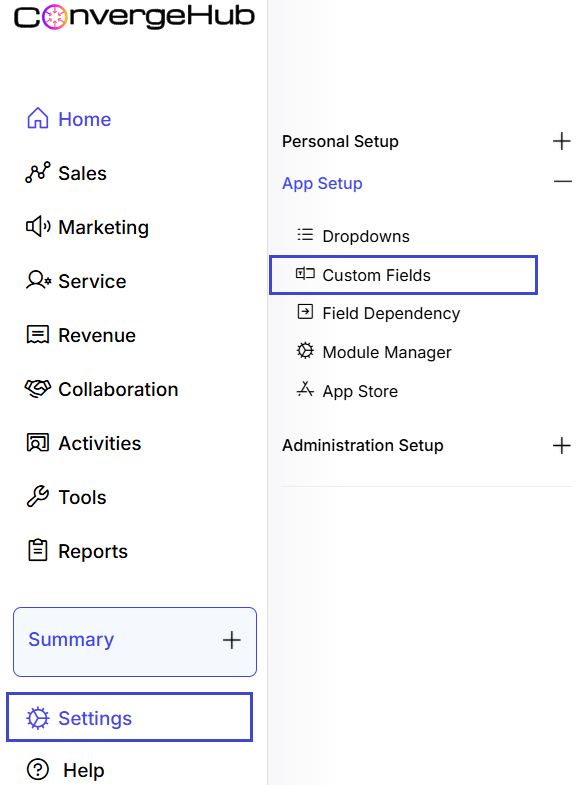Click the Settings gear icon
Screen dimensions: 585x785
pos(38,718)
